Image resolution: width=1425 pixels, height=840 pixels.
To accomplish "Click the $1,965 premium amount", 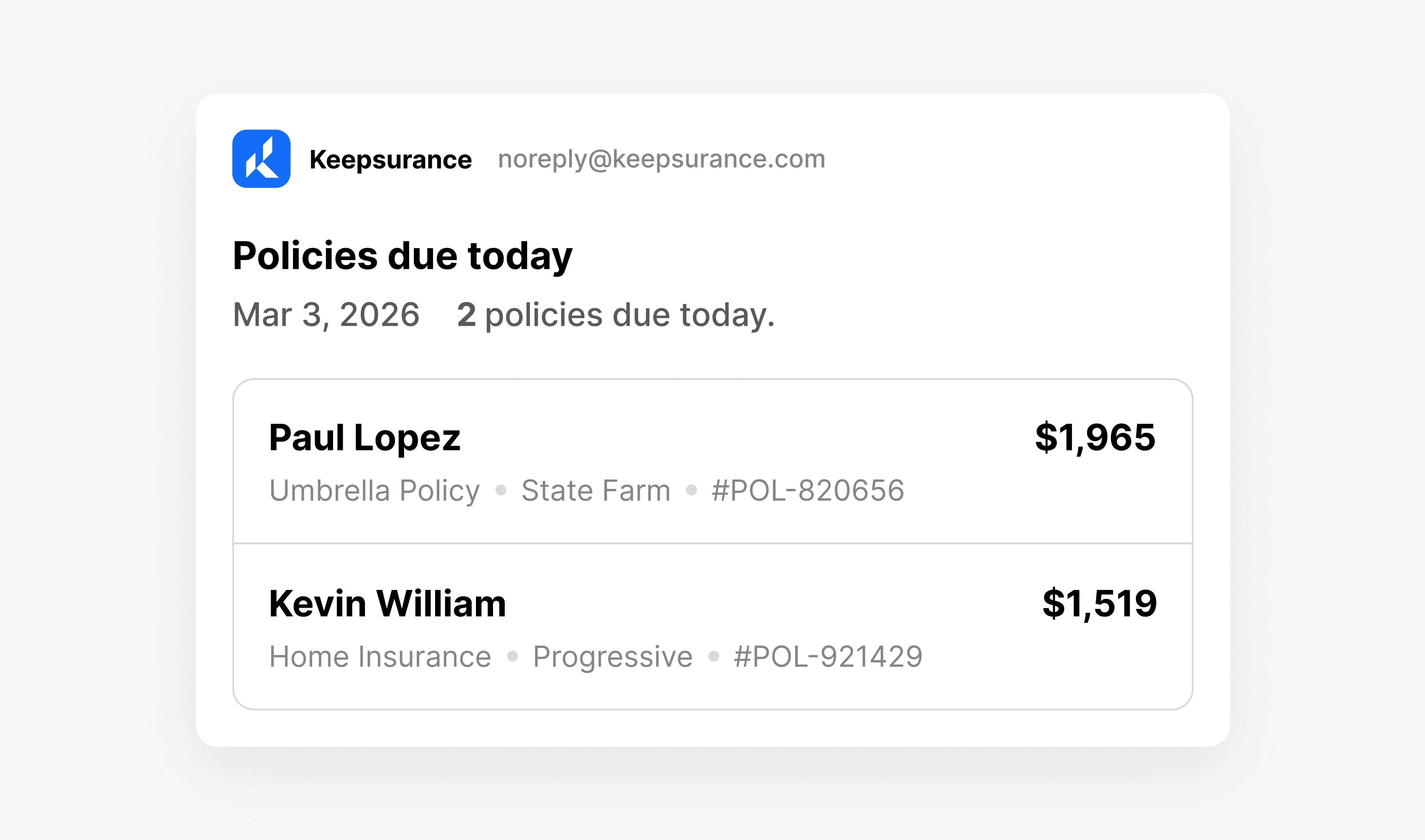I will tap(1094, 437).
